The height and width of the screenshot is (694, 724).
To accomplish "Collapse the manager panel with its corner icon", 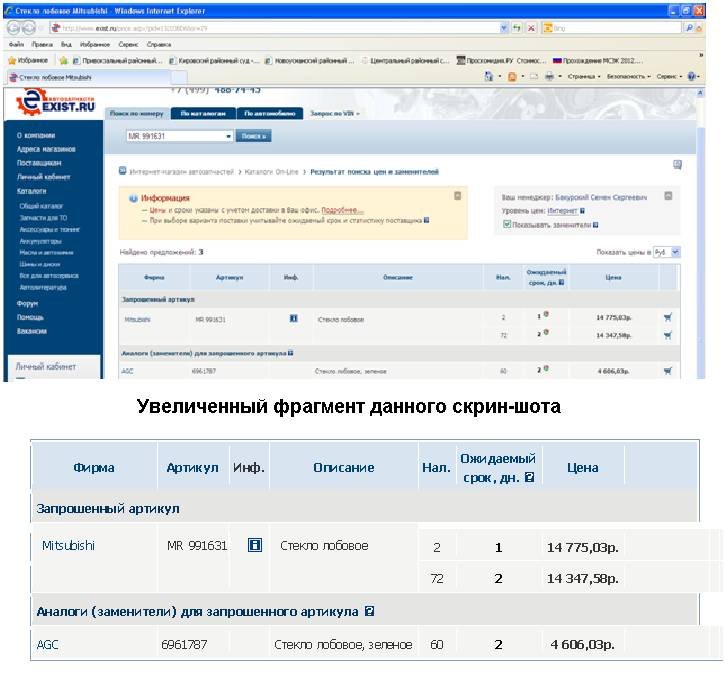I will 668,196.
